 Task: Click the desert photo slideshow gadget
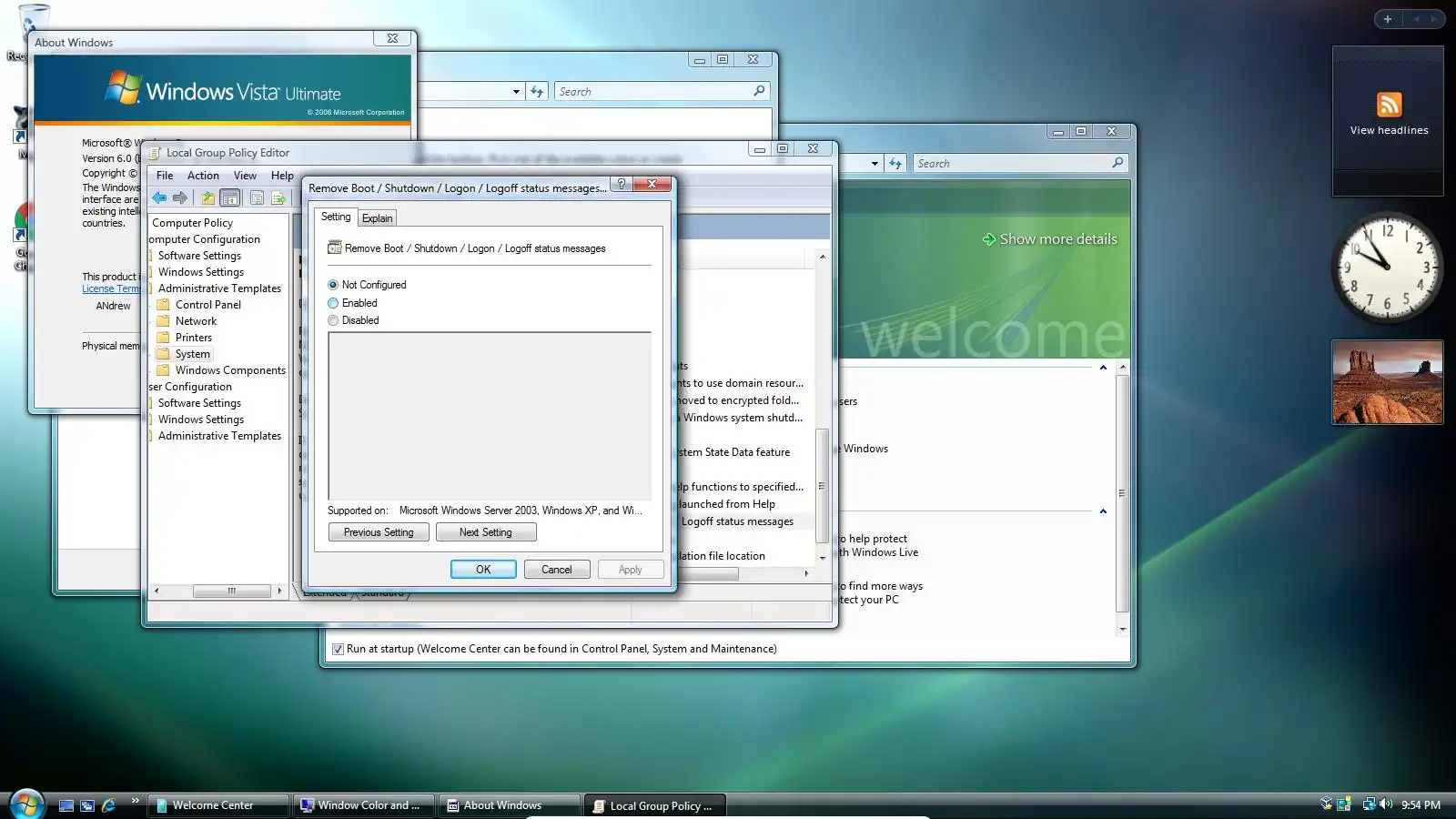[x=1388, y=382]
